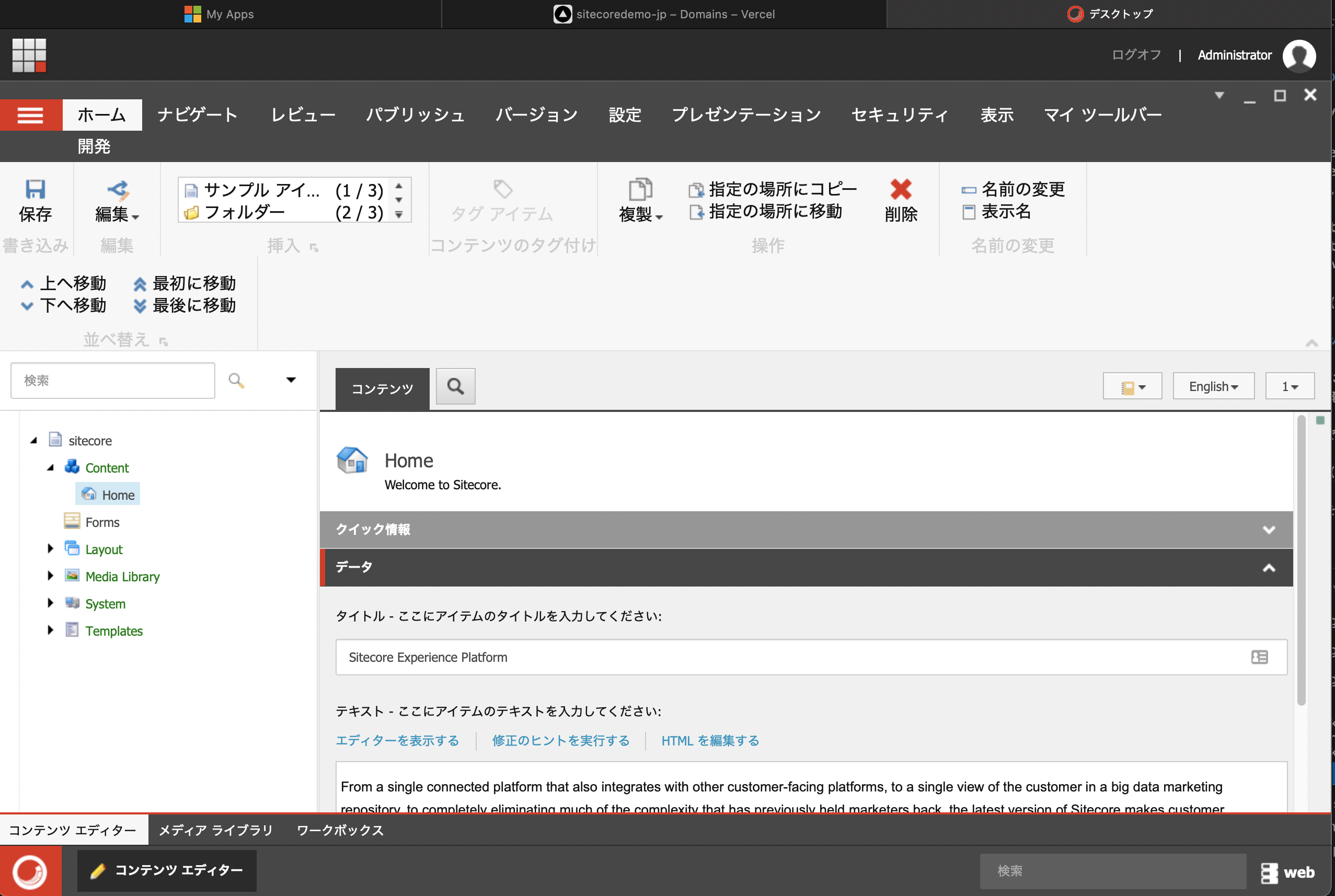The image size is (1335, 896).
Task: Open the tree search options dropdown arrow
Action: (291, 380)
